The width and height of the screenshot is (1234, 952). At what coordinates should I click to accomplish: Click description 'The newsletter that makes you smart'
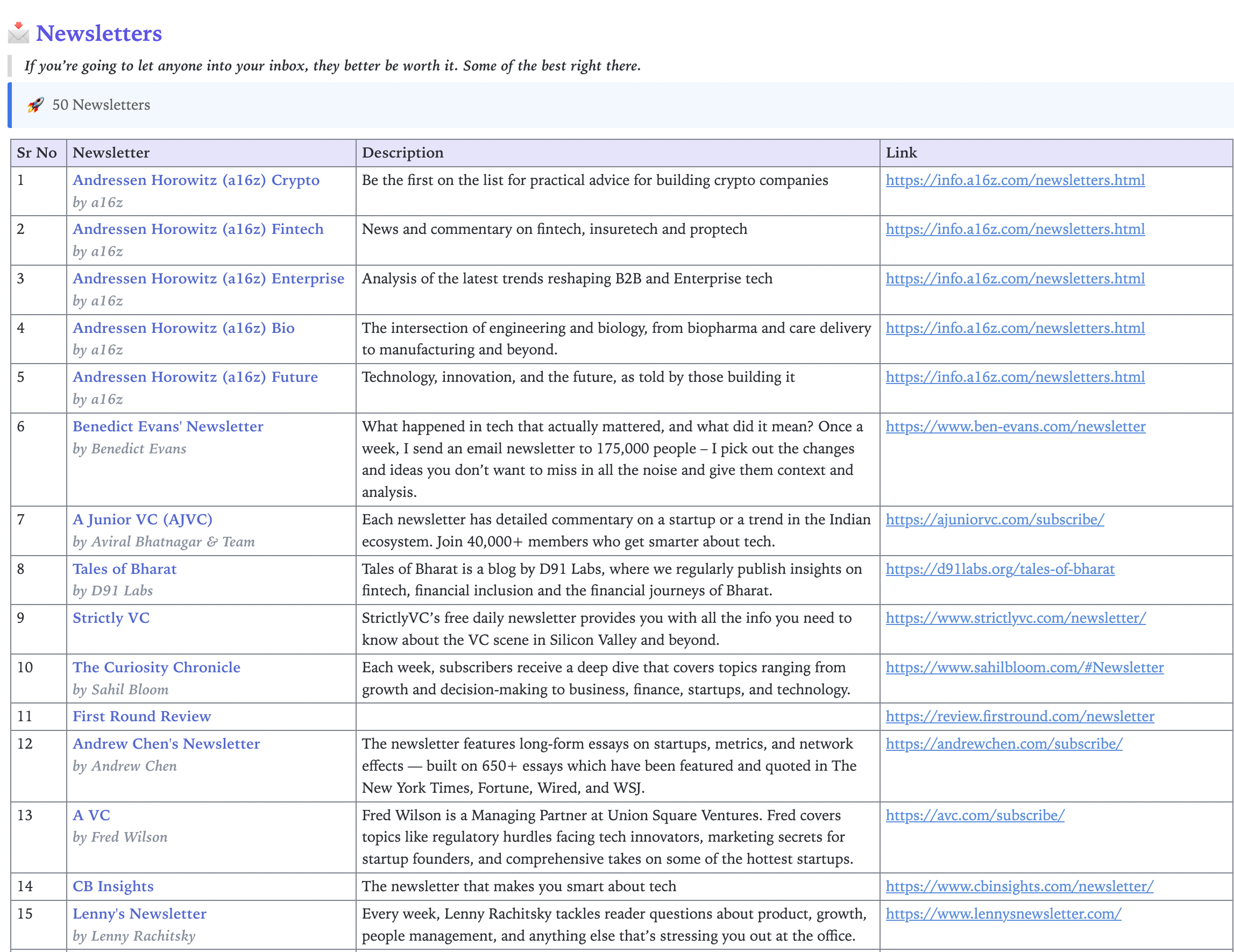point(519,886)
